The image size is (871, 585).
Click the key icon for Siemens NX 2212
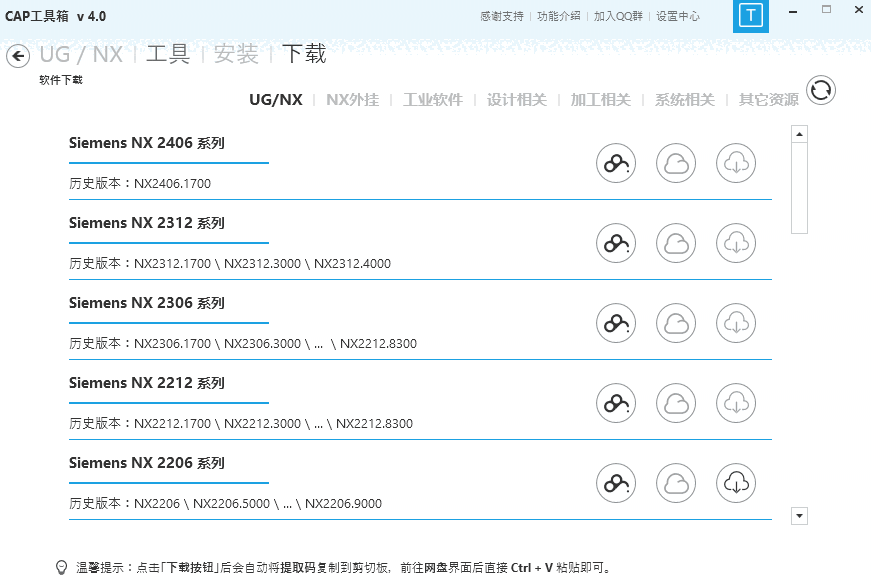tap(615, 403)
